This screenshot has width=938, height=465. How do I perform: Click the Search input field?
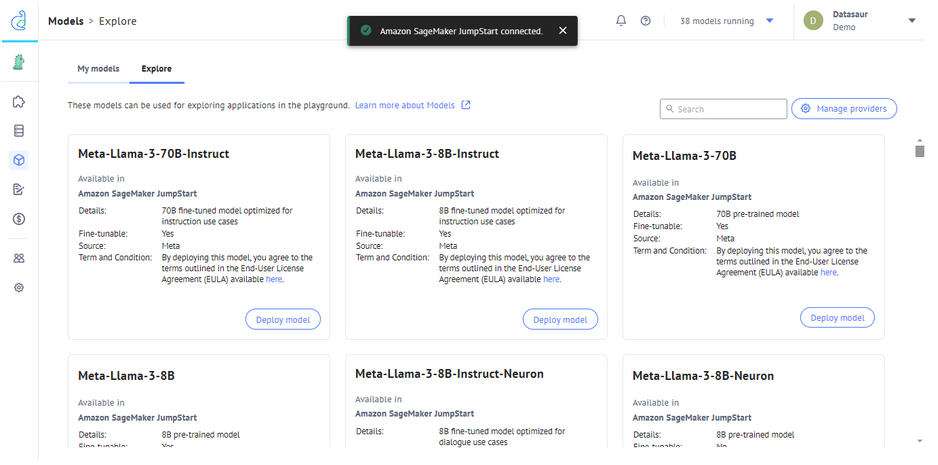(723, 109)
